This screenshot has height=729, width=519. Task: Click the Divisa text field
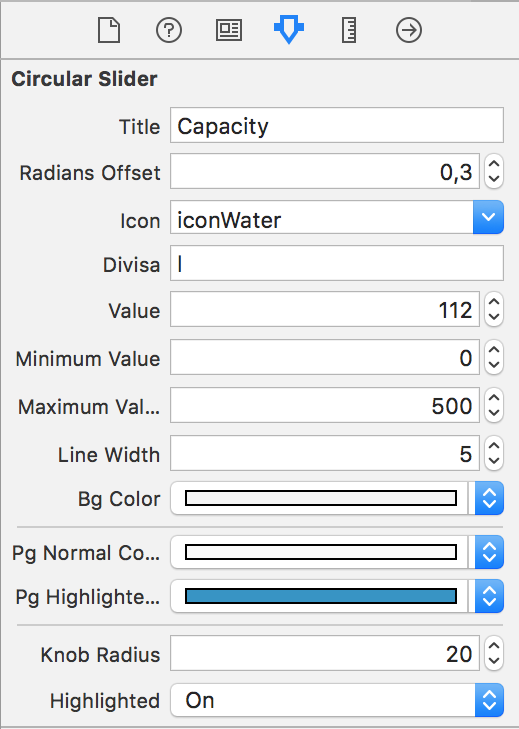(337, 263)
